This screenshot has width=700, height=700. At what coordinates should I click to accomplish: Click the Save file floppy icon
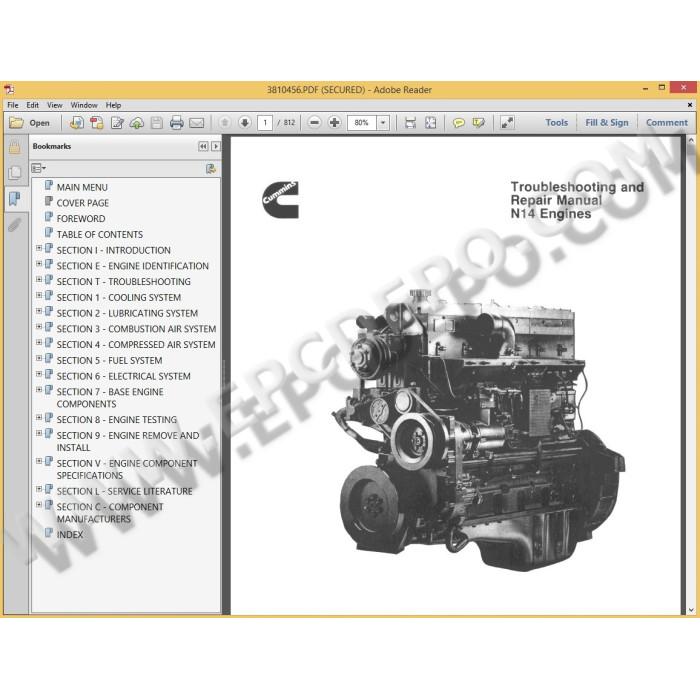point(157,122)
